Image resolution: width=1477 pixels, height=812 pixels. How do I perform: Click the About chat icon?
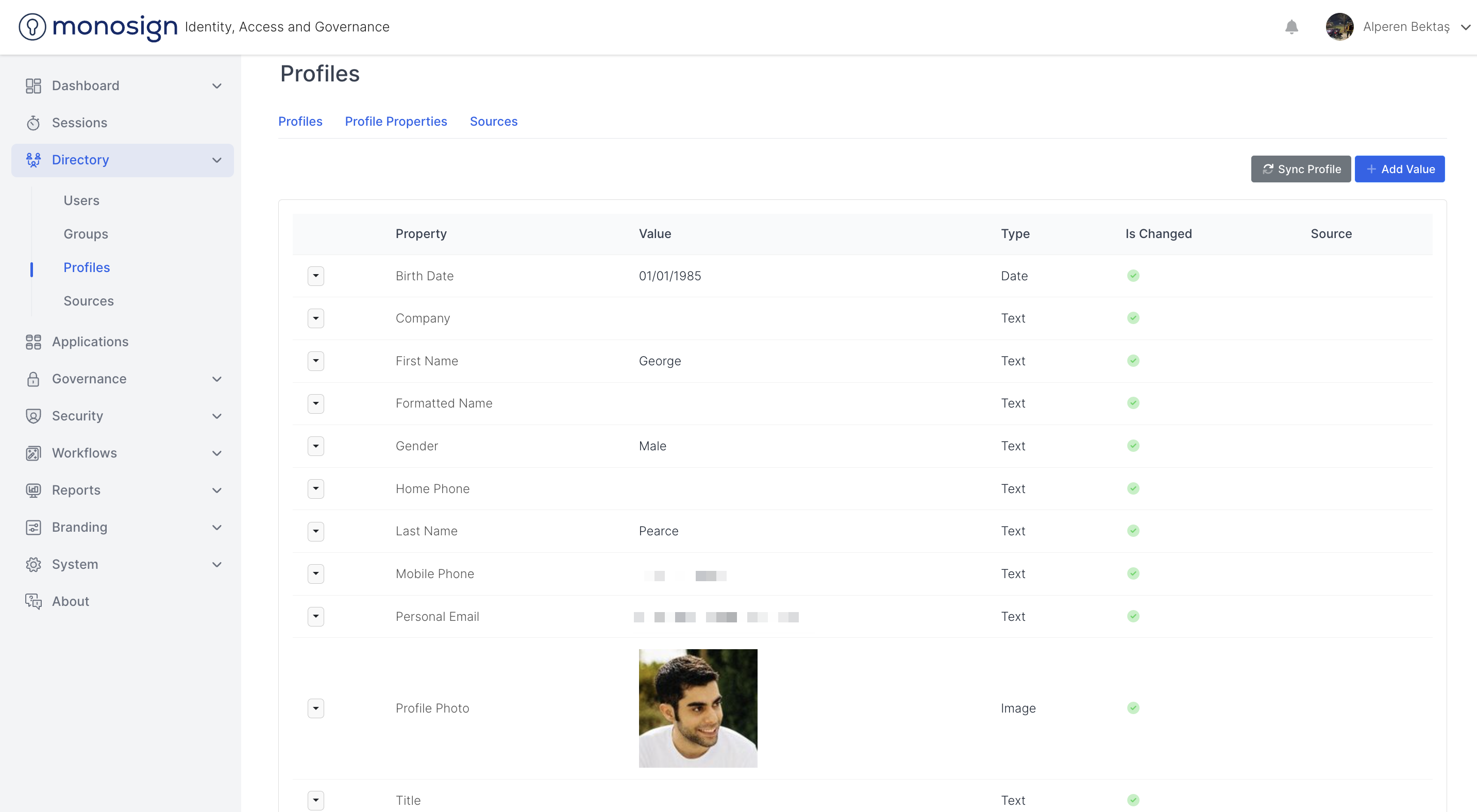pos(33,601)
